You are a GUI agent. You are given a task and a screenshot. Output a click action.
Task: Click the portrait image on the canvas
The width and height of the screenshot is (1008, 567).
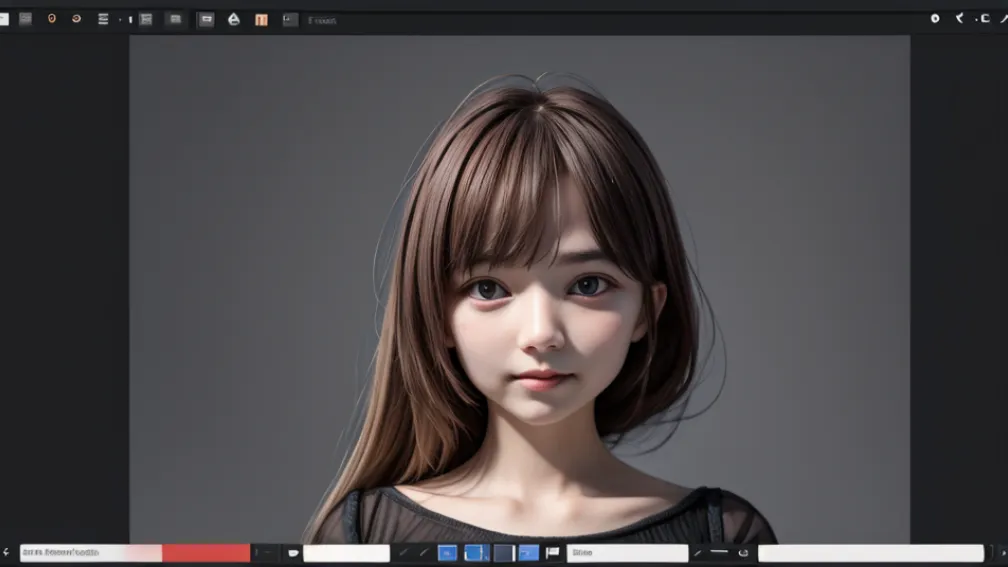pos(519,289)
